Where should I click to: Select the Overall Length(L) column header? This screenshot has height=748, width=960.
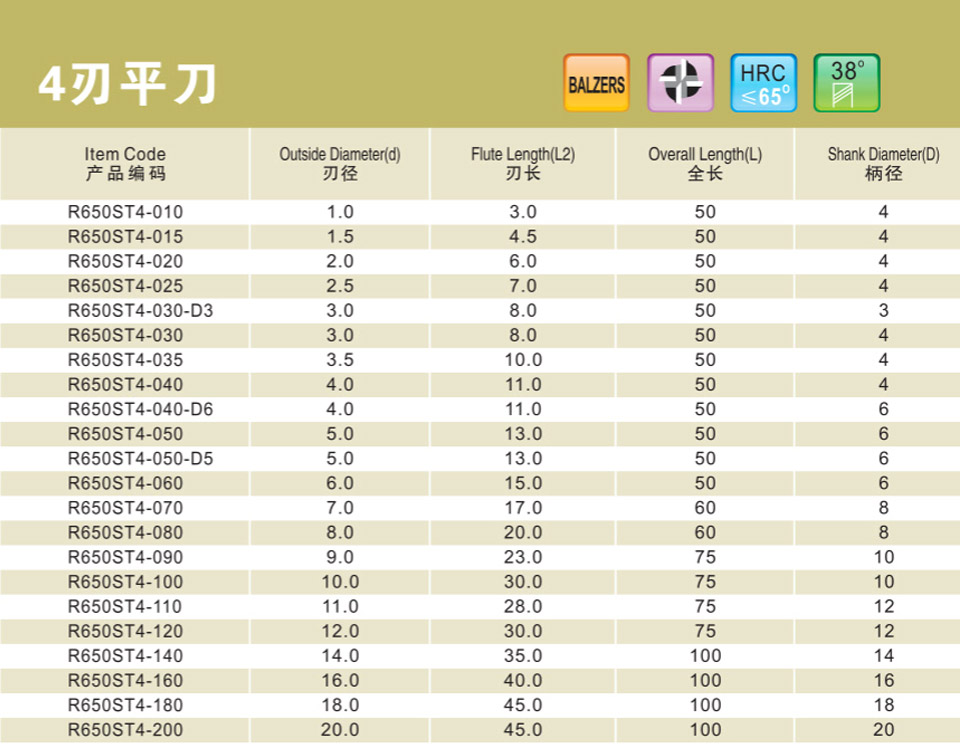[705, 163]
